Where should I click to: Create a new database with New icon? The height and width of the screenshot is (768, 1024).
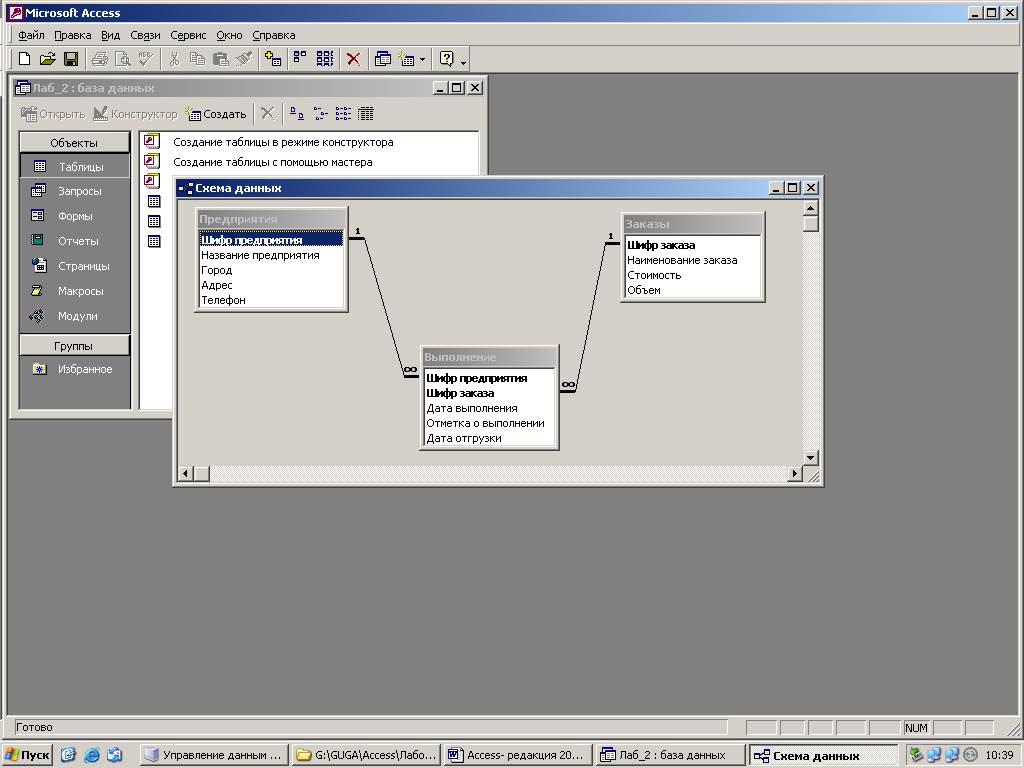[24, 59]
